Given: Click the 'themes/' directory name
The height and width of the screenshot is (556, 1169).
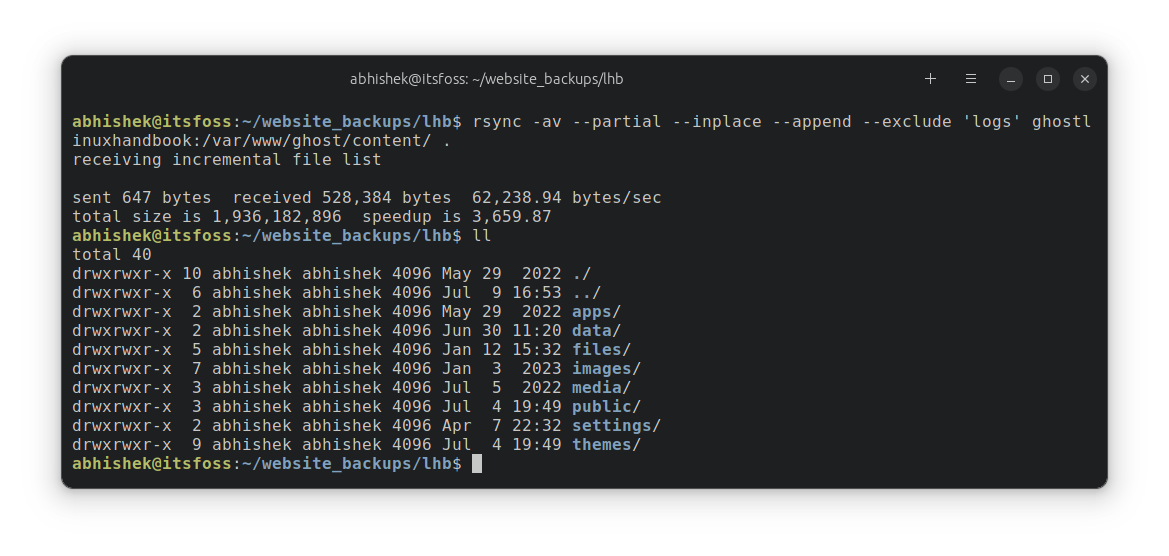Looking at the screenshot, I should [x=606, y=445].
